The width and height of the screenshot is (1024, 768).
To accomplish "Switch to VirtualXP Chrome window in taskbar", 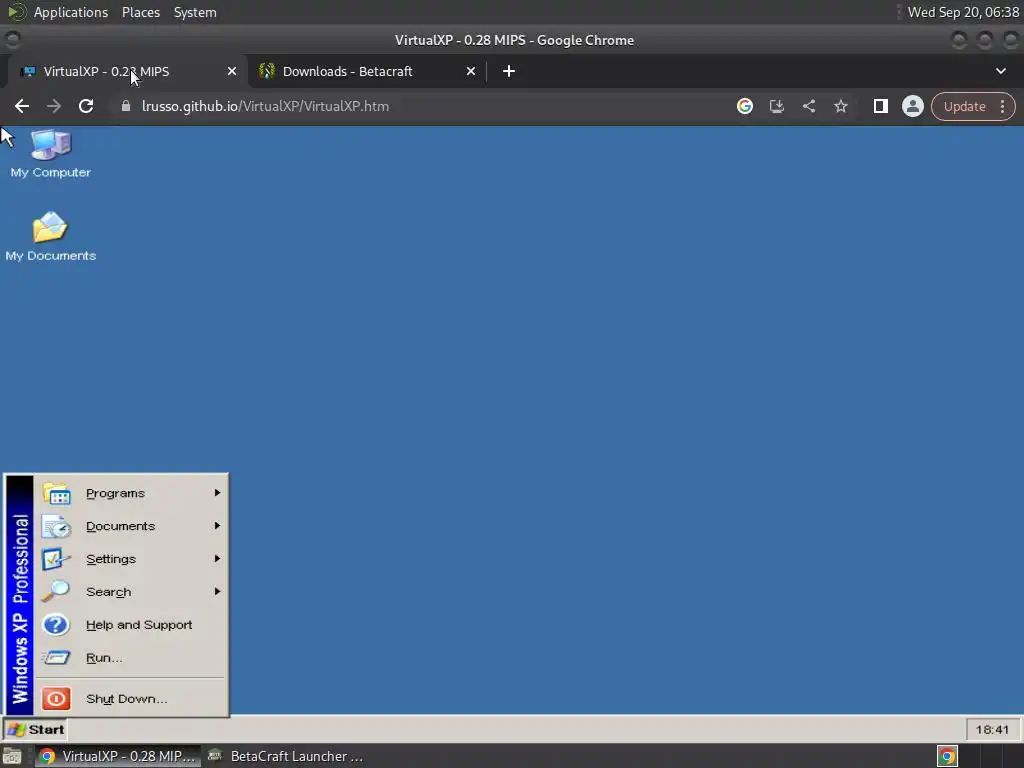I will [117, 756].
